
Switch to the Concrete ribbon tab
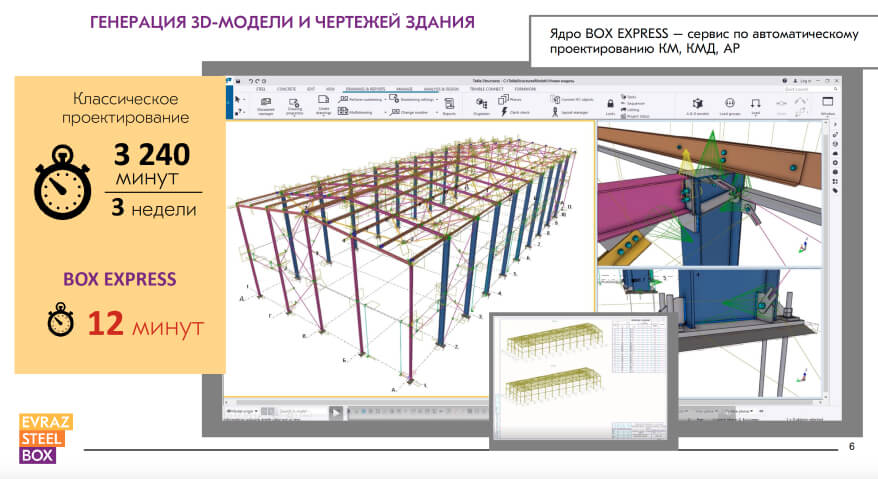click(x=286, y=89)
